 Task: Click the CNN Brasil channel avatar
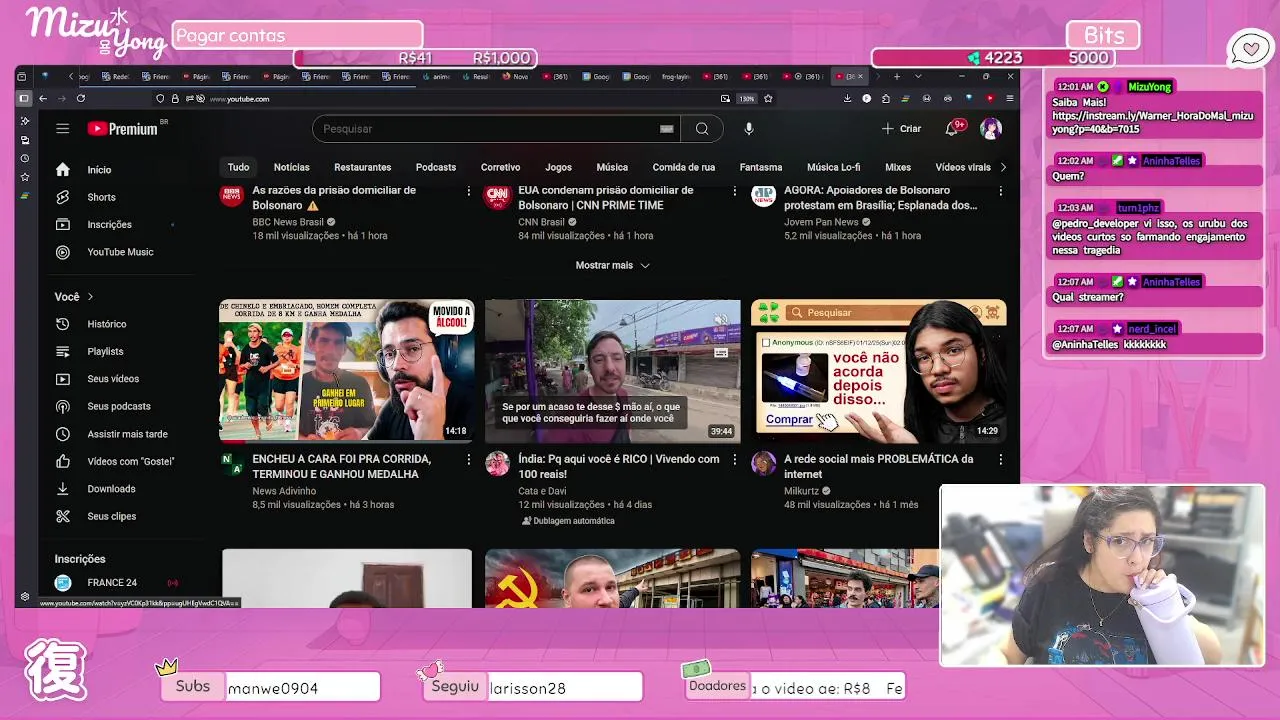(497, 196)
